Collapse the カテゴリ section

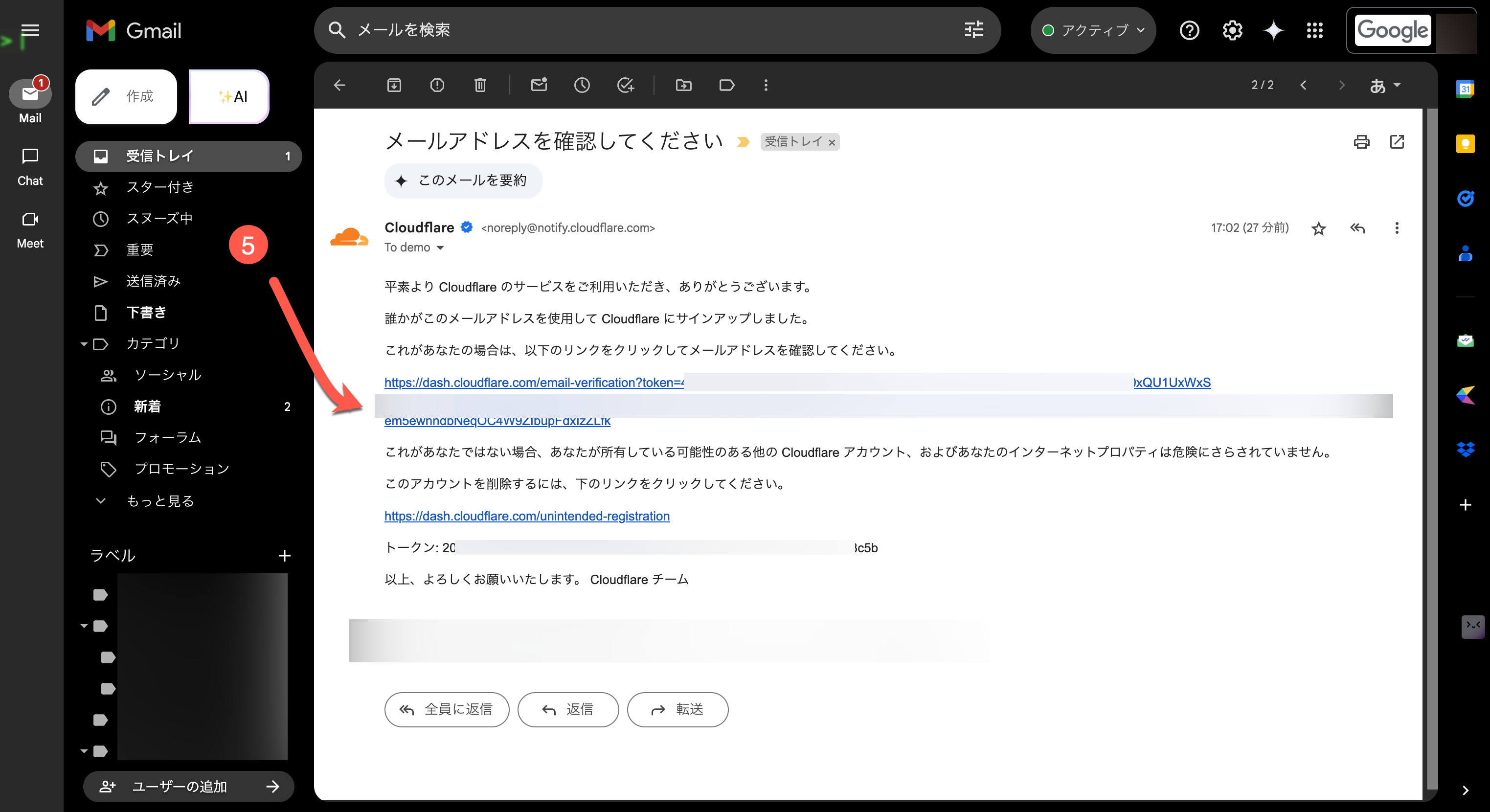(x=84, y=344)
